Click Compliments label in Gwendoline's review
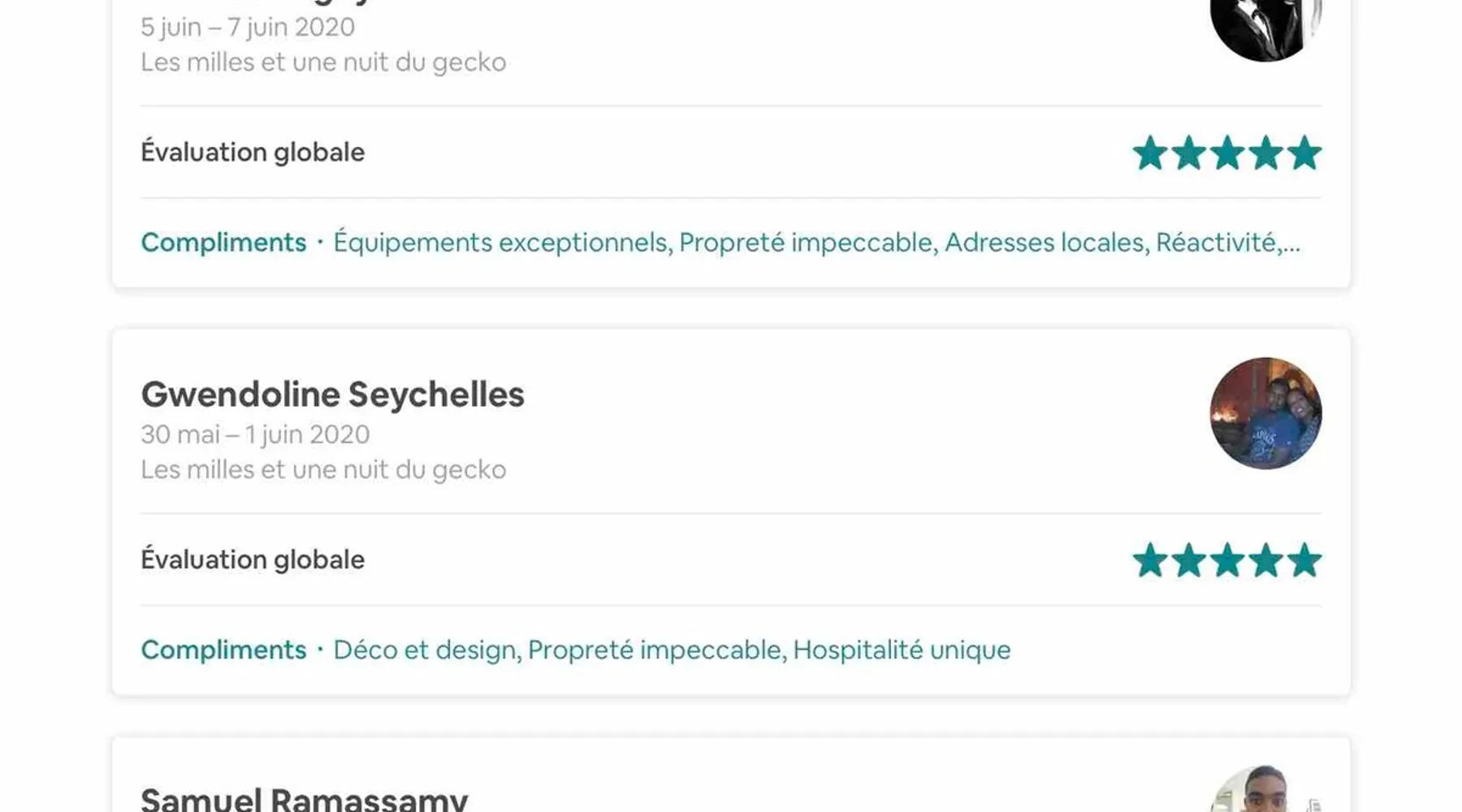 coord(223,650)
